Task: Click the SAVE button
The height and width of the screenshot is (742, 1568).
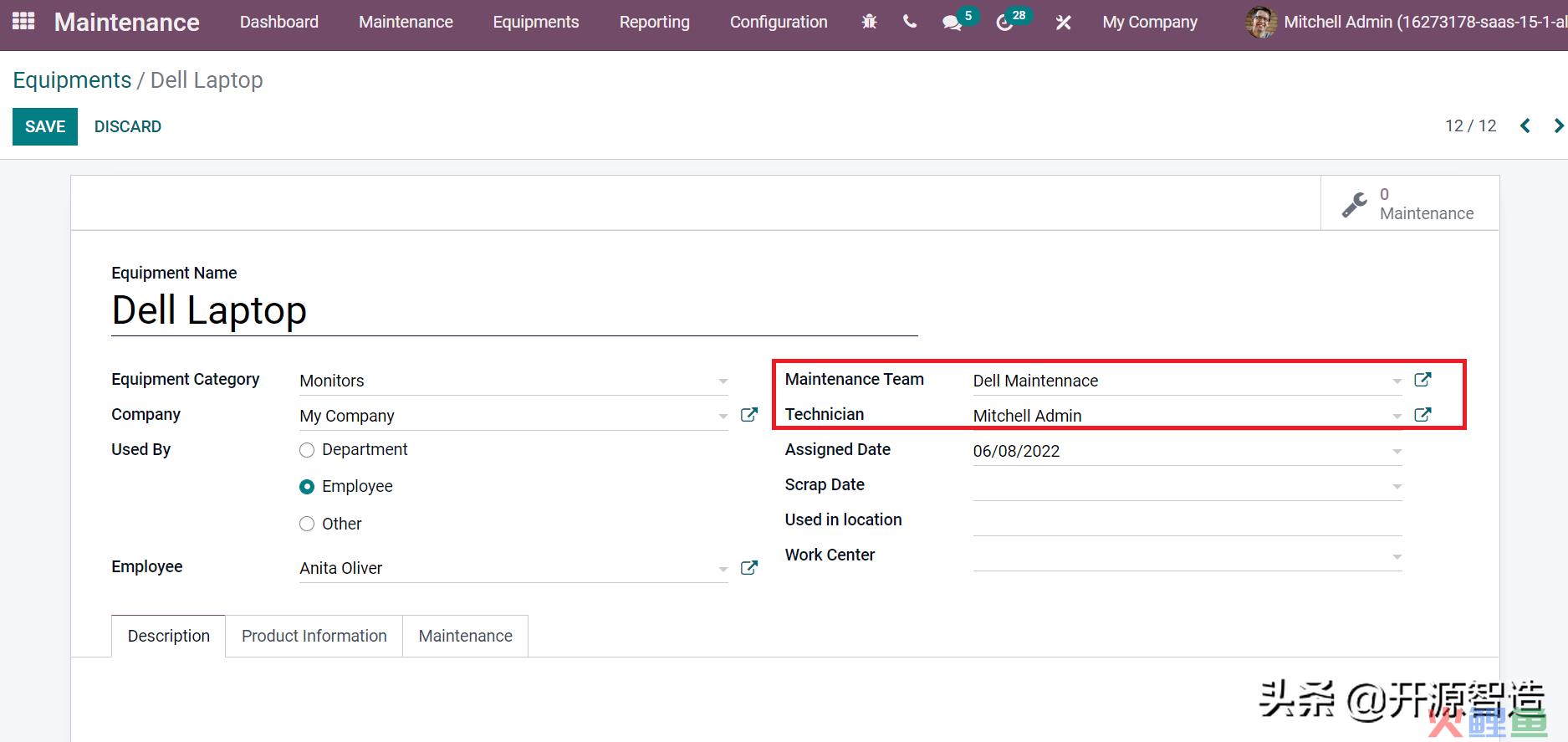Action: pos(45,126)
